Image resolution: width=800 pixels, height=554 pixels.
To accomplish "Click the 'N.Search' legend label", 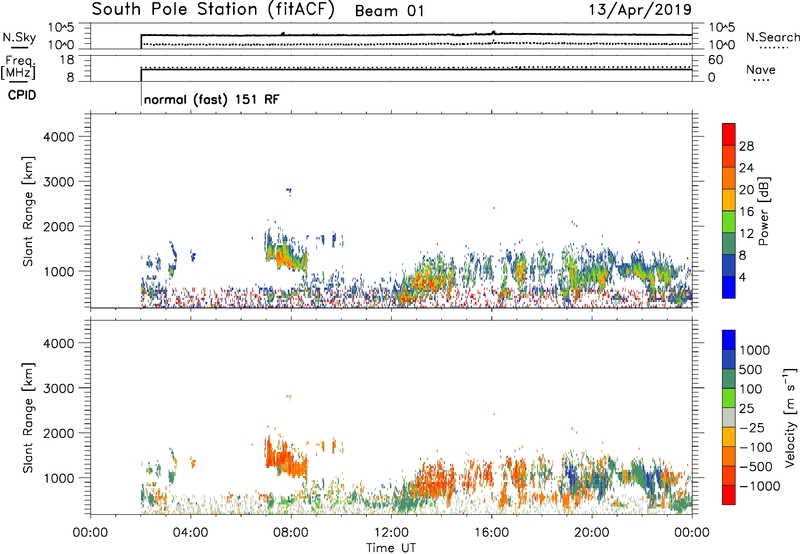I will (x=772, y=37).
